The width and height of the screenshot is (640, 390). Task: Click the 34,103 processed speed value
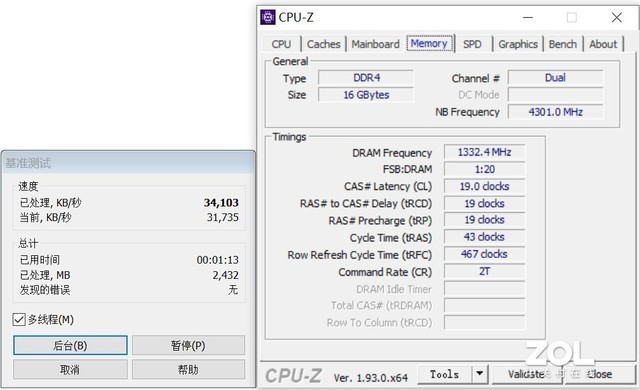(x=221, y=203)
